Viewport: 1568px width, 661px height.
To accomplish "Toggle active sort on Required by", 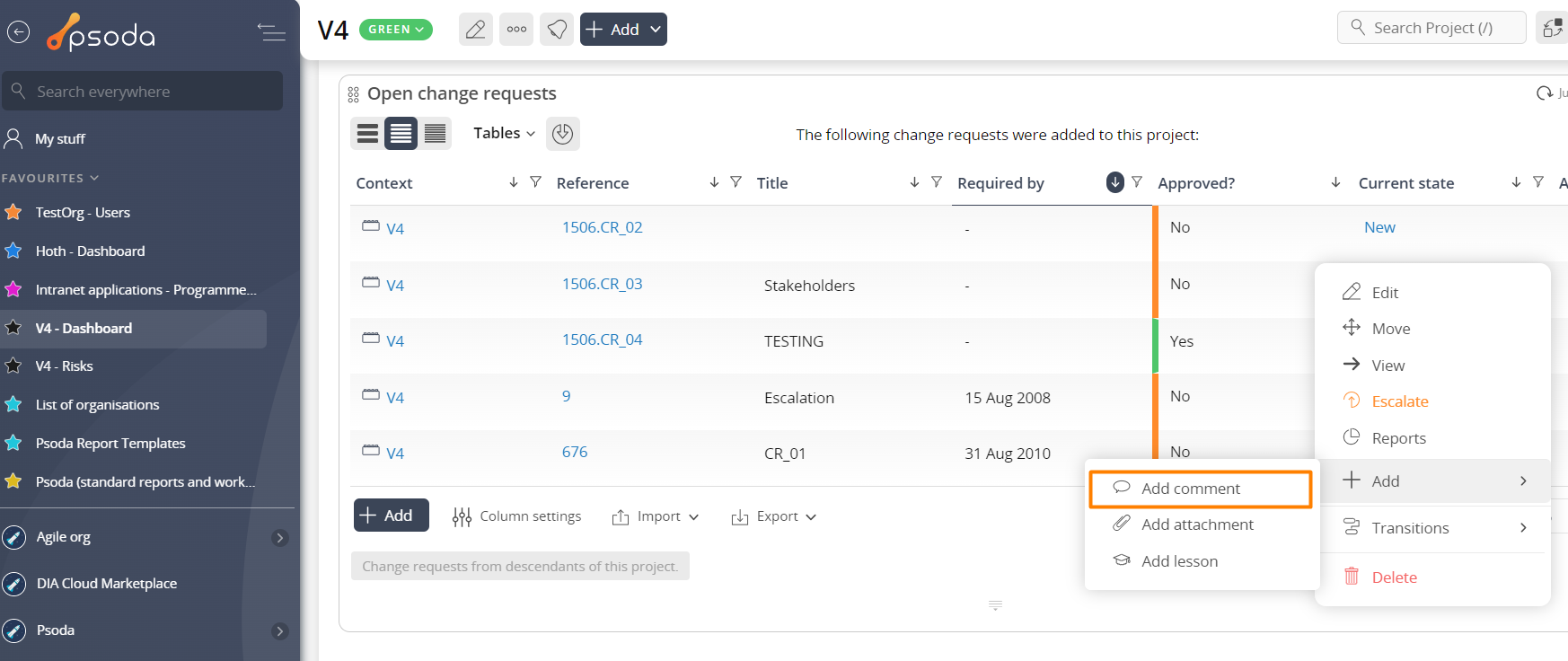I will 1115,182.
